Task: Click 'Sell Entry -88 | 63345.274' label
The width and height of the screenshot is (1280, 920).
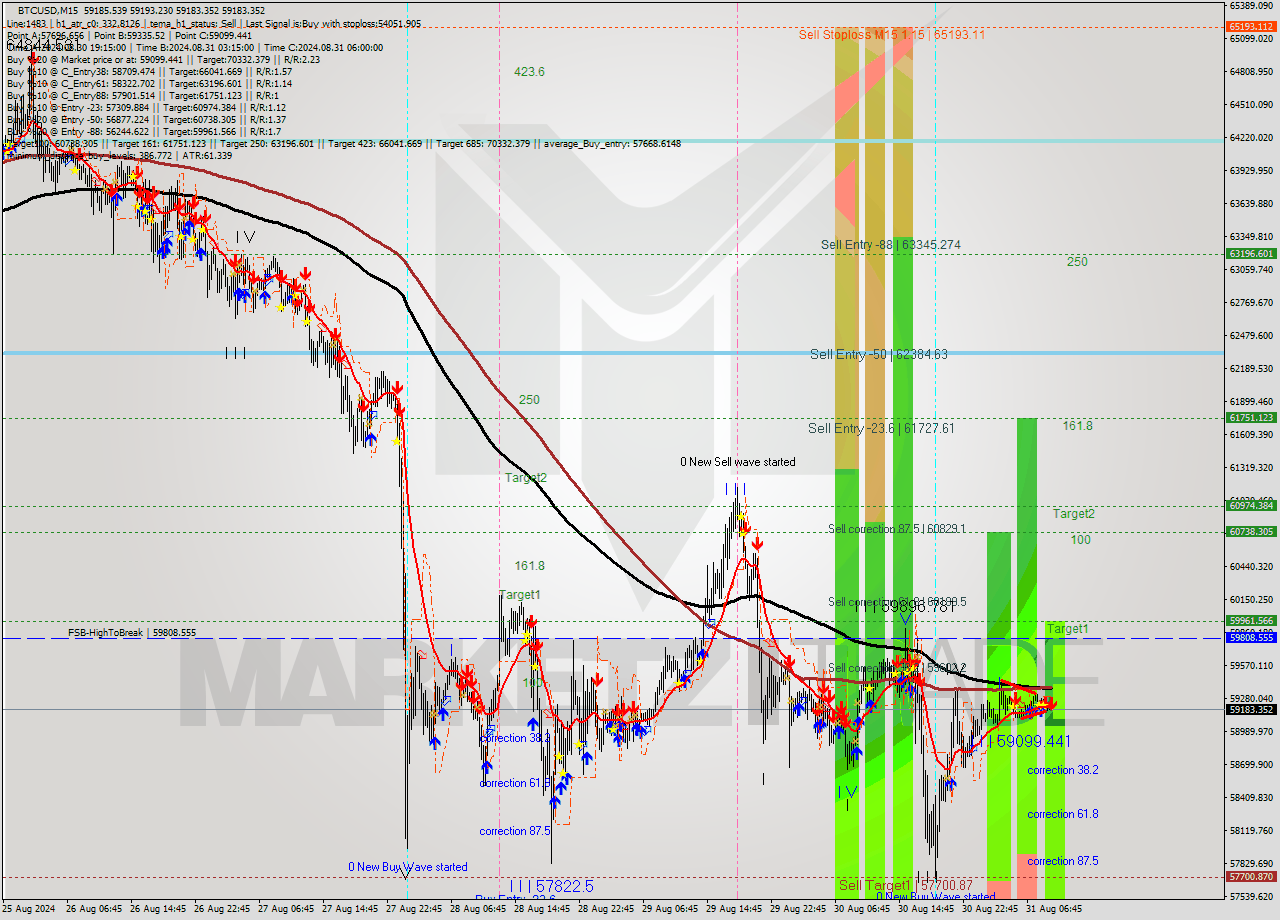Action: tap(890, 244)
